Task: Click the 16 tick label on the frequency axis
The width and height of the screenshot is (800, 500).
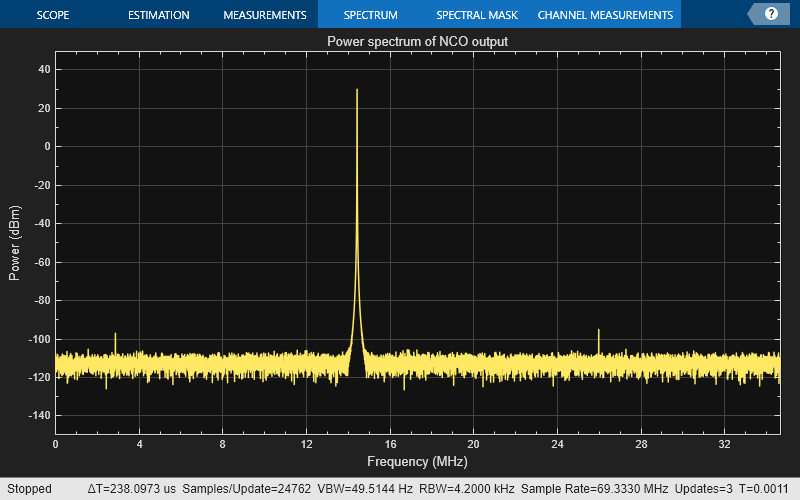Action: click(390, 444)
